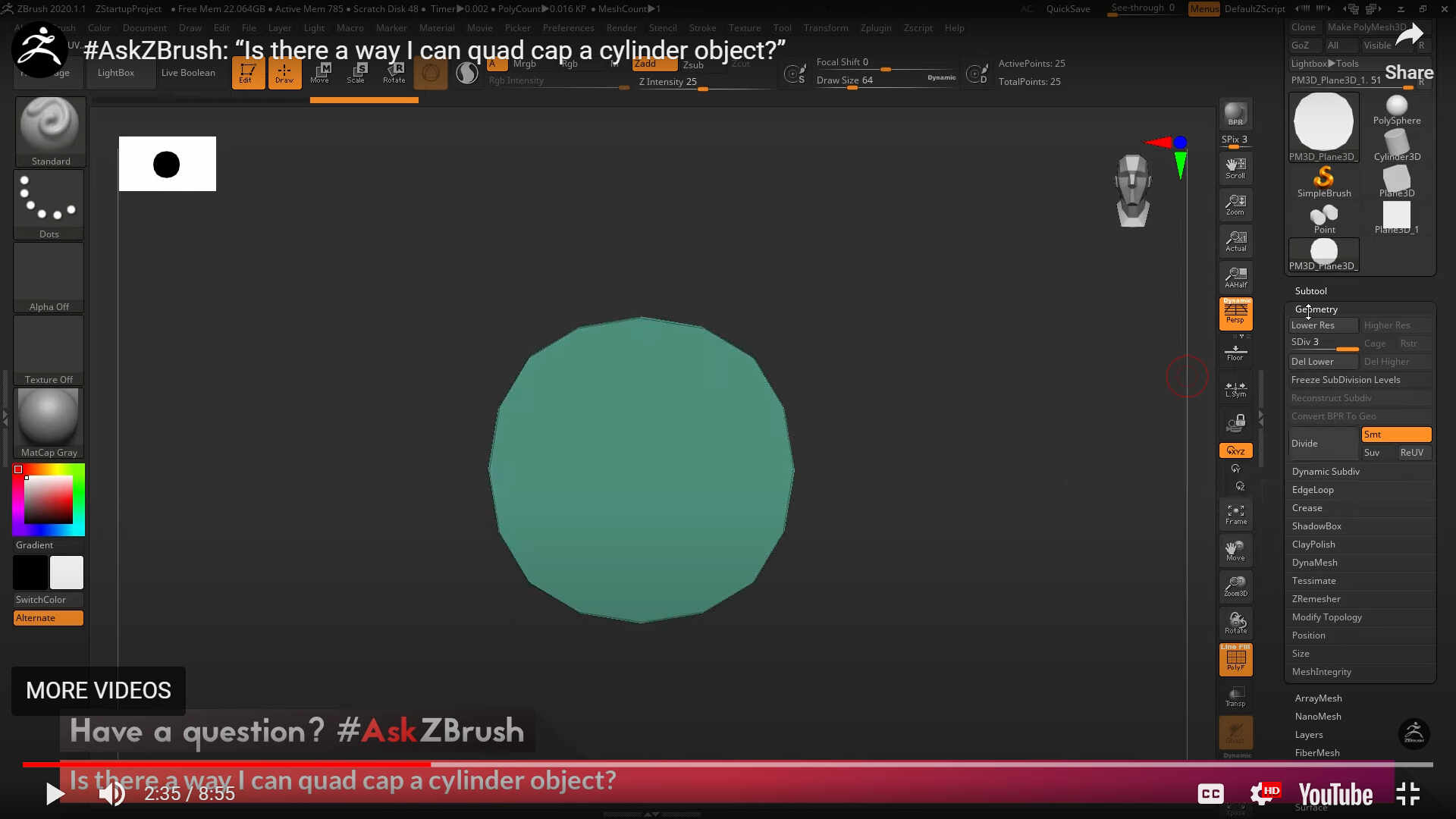This screenshot has height=819, width=1456.
Task: Open the Zplugin menu
Action: tap(876, 28)
